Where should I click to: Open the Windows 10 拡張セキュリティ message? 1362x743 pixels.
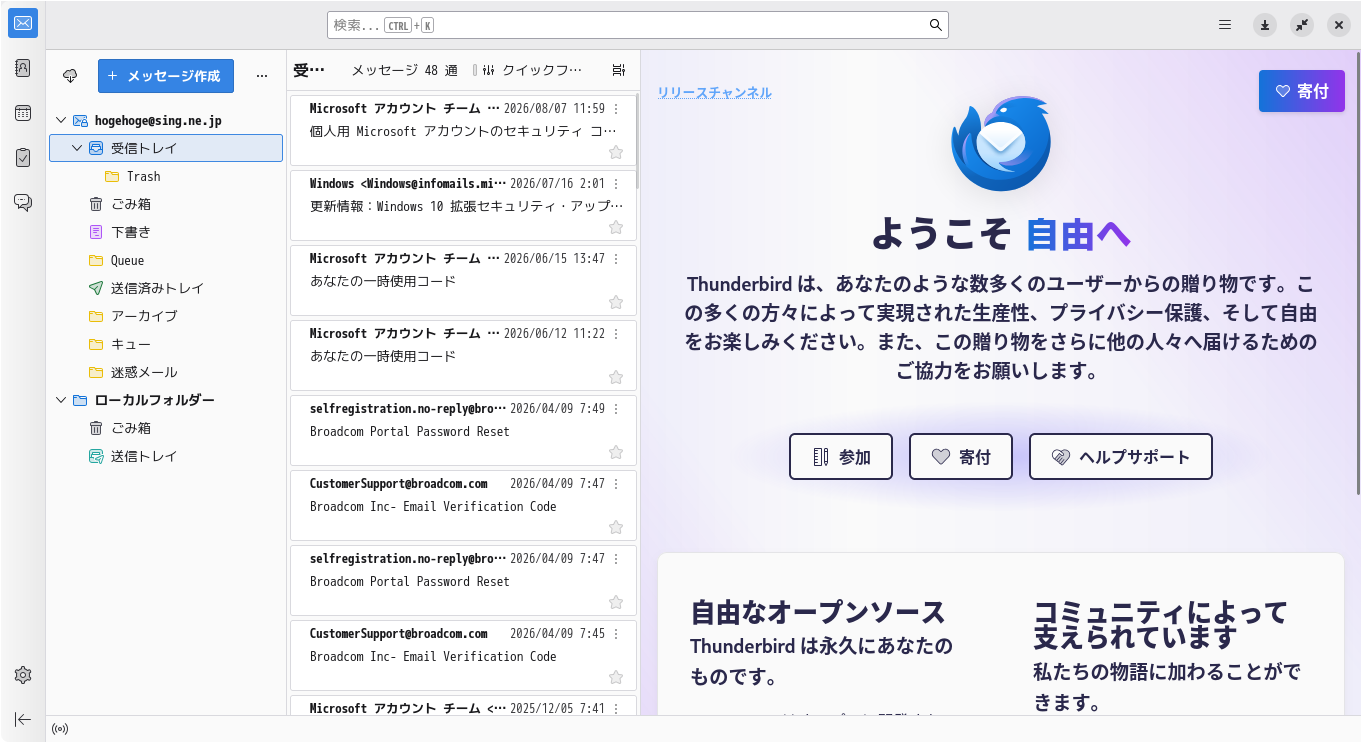point(464,206)
